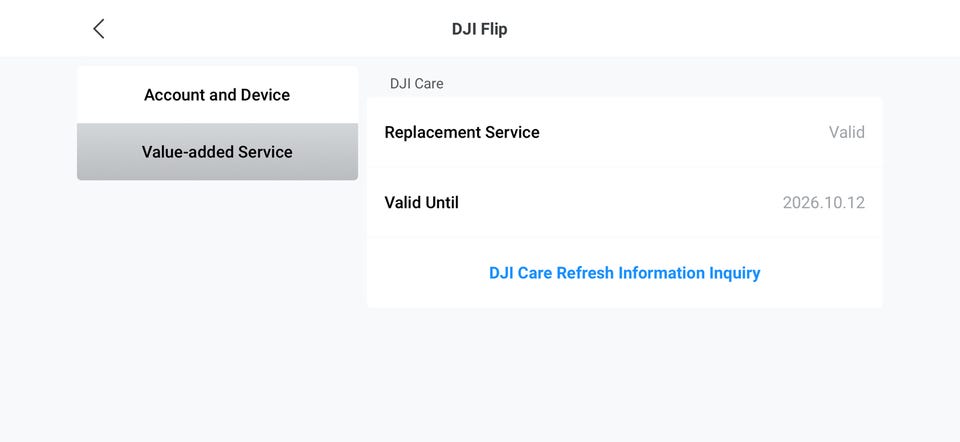Click the DJI Flip page title
This screenshot has width=960, height=442.
479,29
